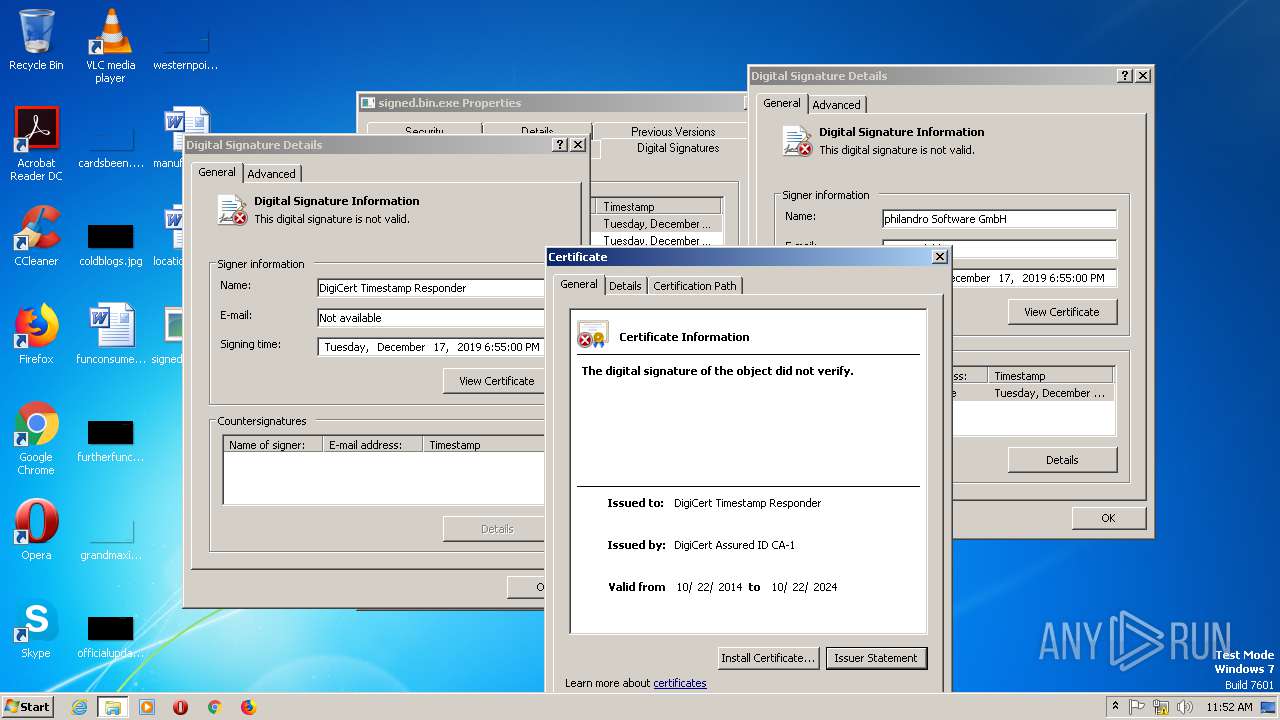Show hidden system tray icons
The height and width of the screenshot is (720, 1280).
[1115, 707]
